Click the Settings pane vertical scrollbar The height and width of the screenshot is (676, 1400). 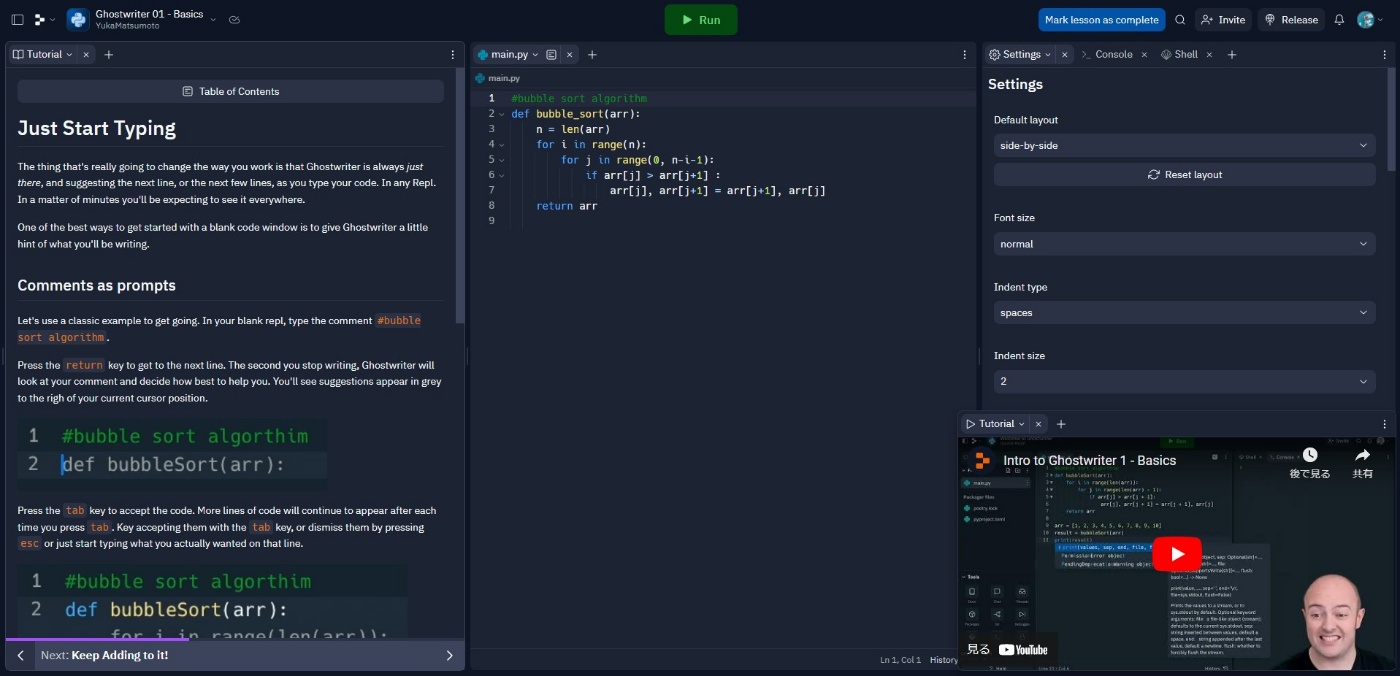coord(1391,118)
